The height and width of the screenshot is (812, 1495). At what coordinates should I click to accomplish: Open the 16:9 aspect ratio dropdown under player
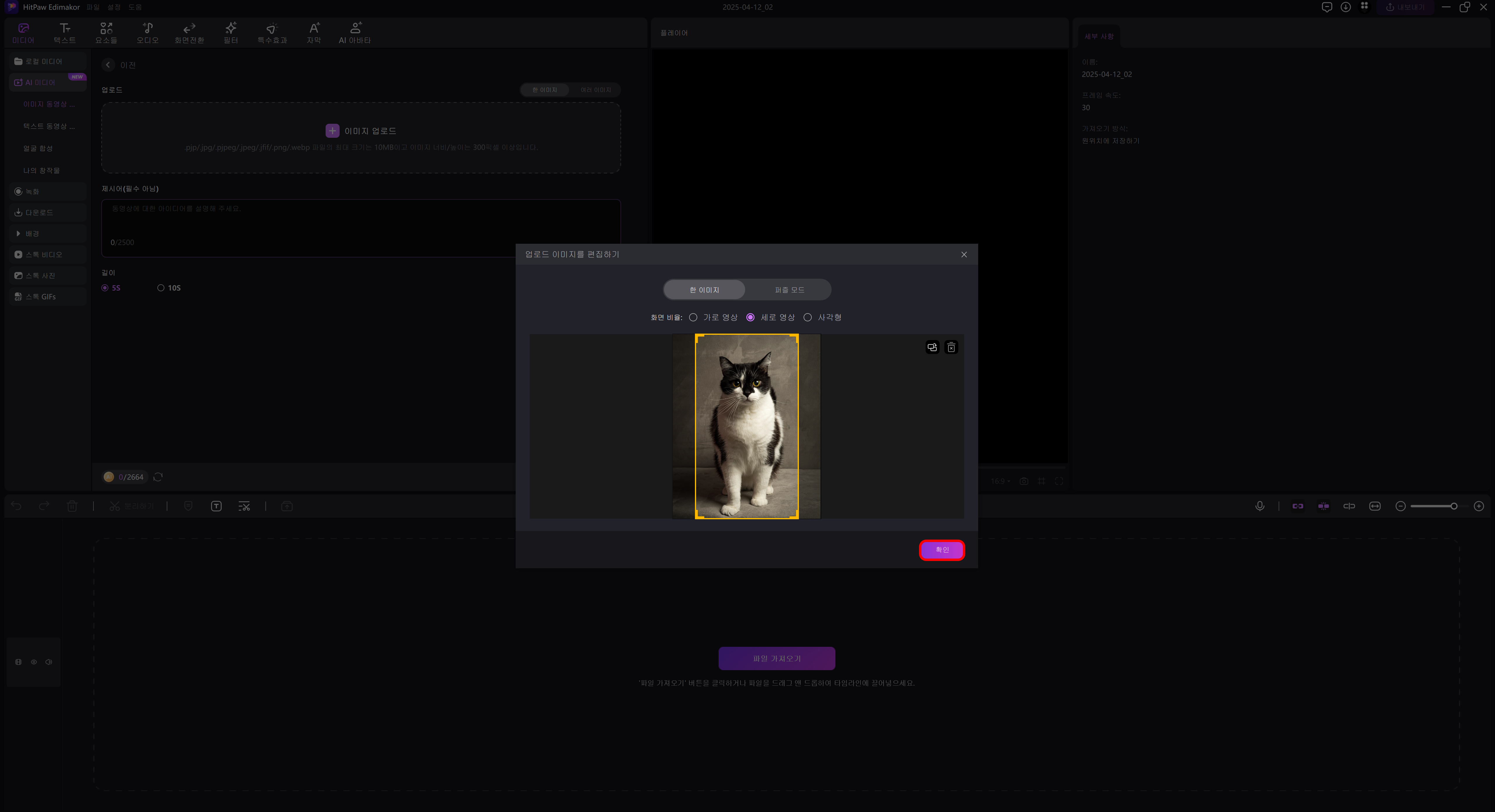point(1000,481)
